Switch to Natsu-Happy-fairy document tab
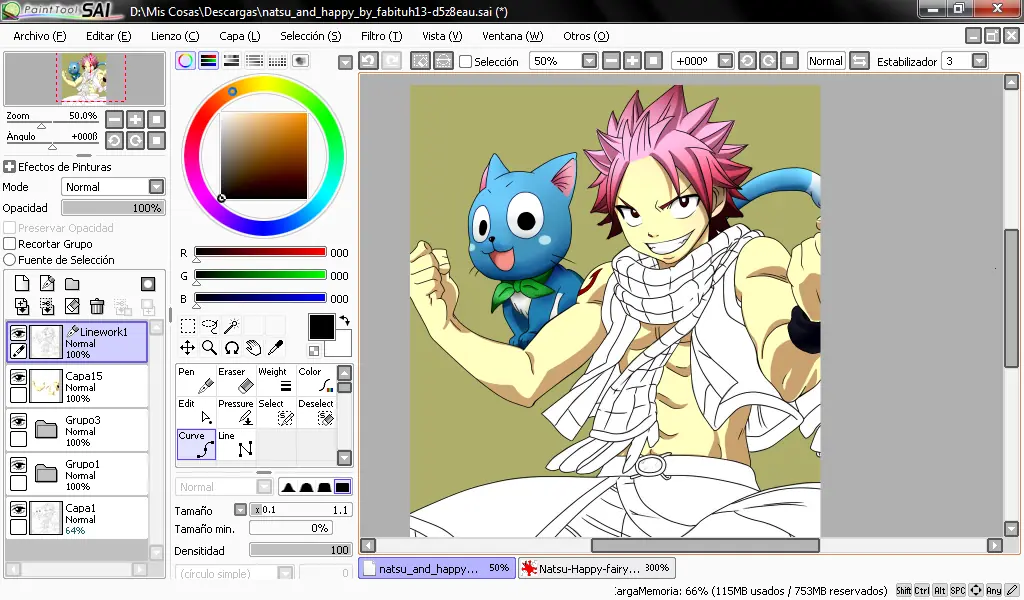This screenshot has width=1024, height=600. pos(596,568)
